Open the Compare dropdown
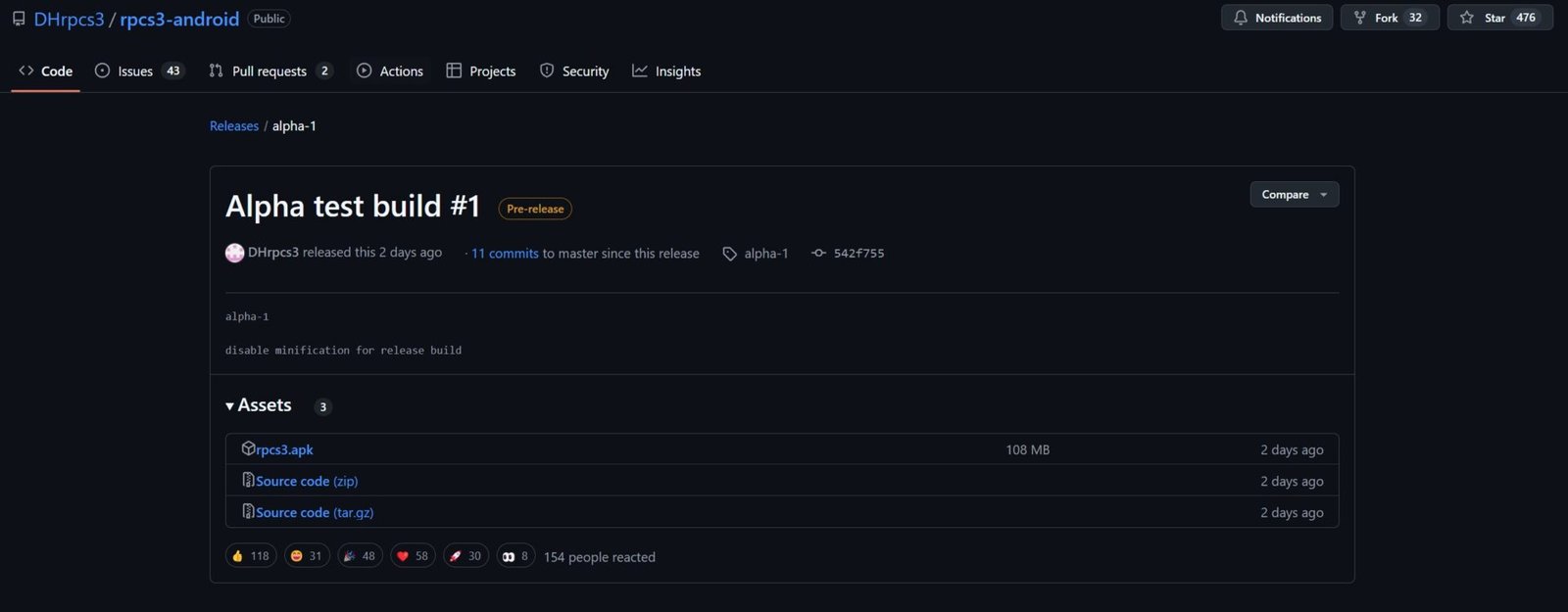The image size is (1568, 612). [x=1295, y=194]
